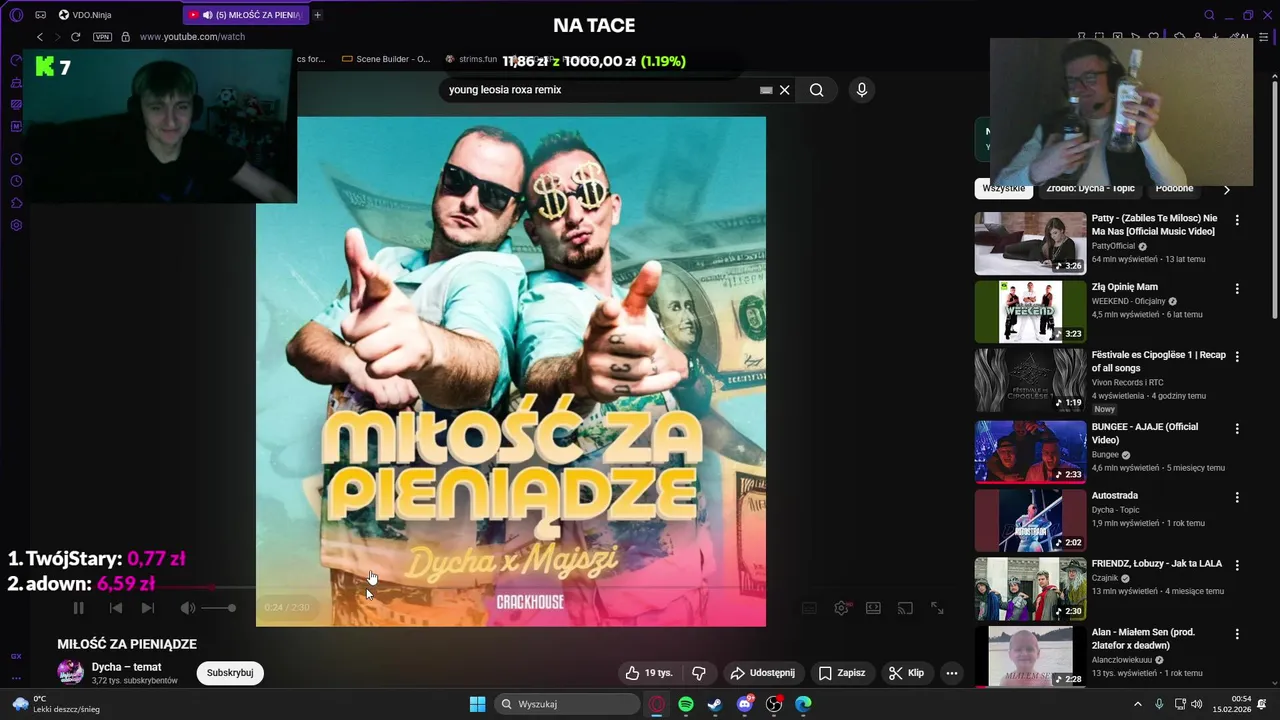Screen dimensions: 1280x720
Task: Go to the previous video in player
Action: (116, 608)
